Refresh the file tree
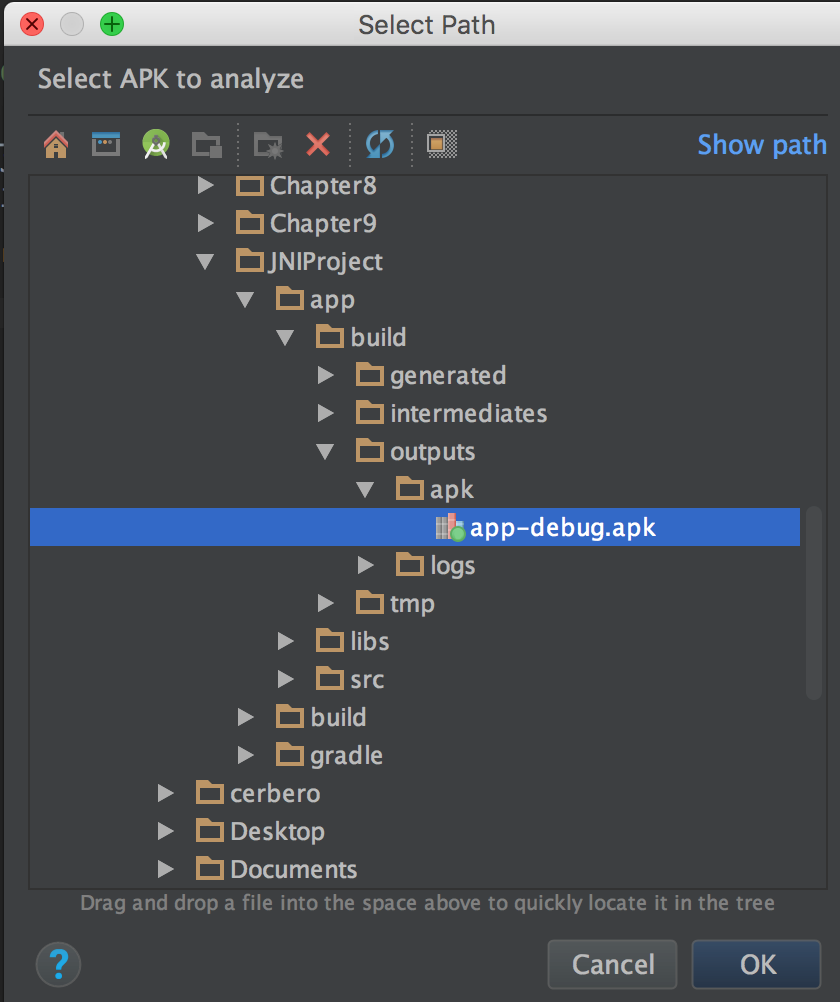The image size is (840, 1002). point(380,145)
